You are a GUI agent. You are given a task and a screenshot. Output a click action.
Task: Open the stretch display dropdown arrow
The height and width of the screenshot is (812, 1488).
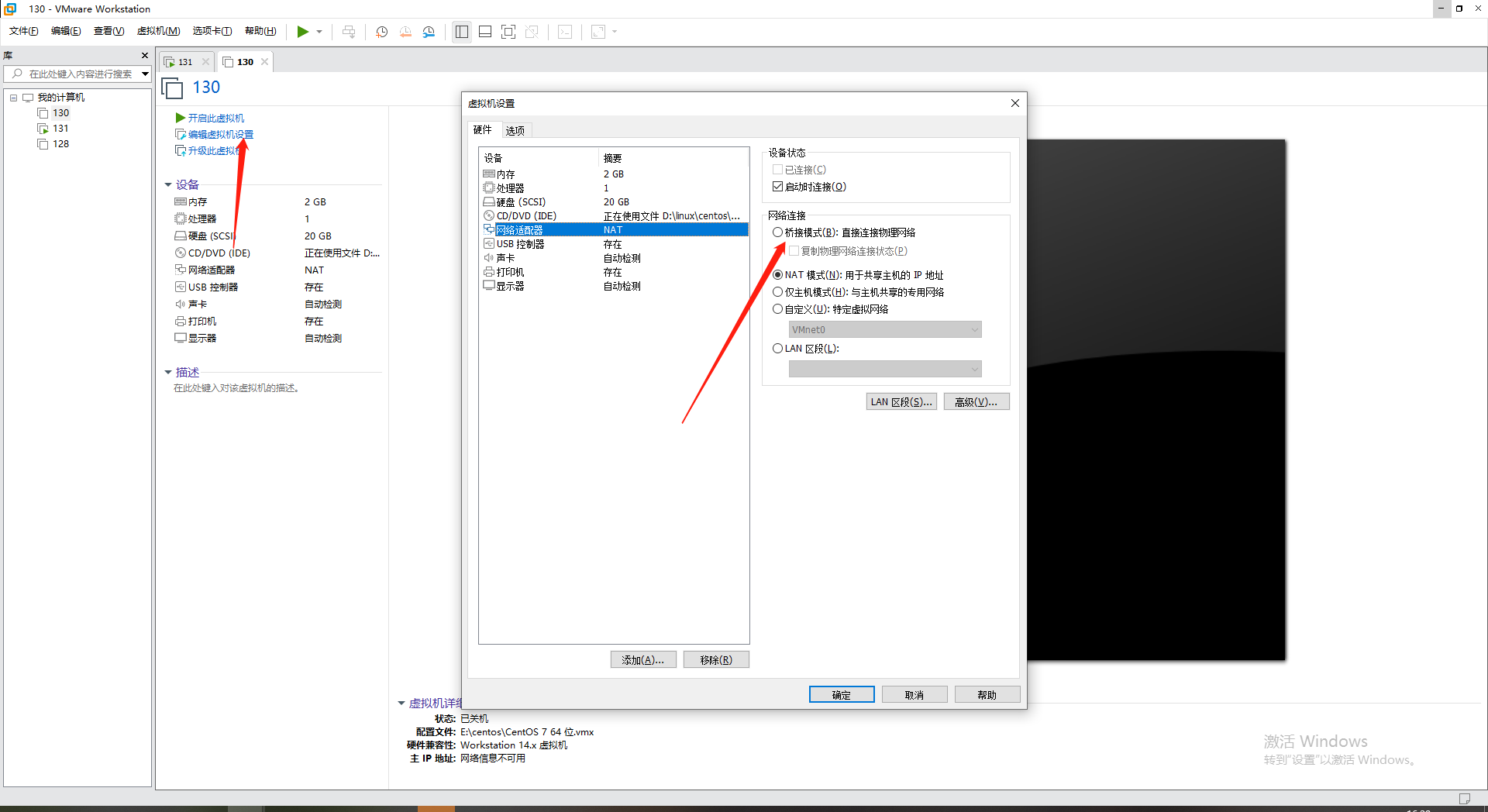(615, 32)
